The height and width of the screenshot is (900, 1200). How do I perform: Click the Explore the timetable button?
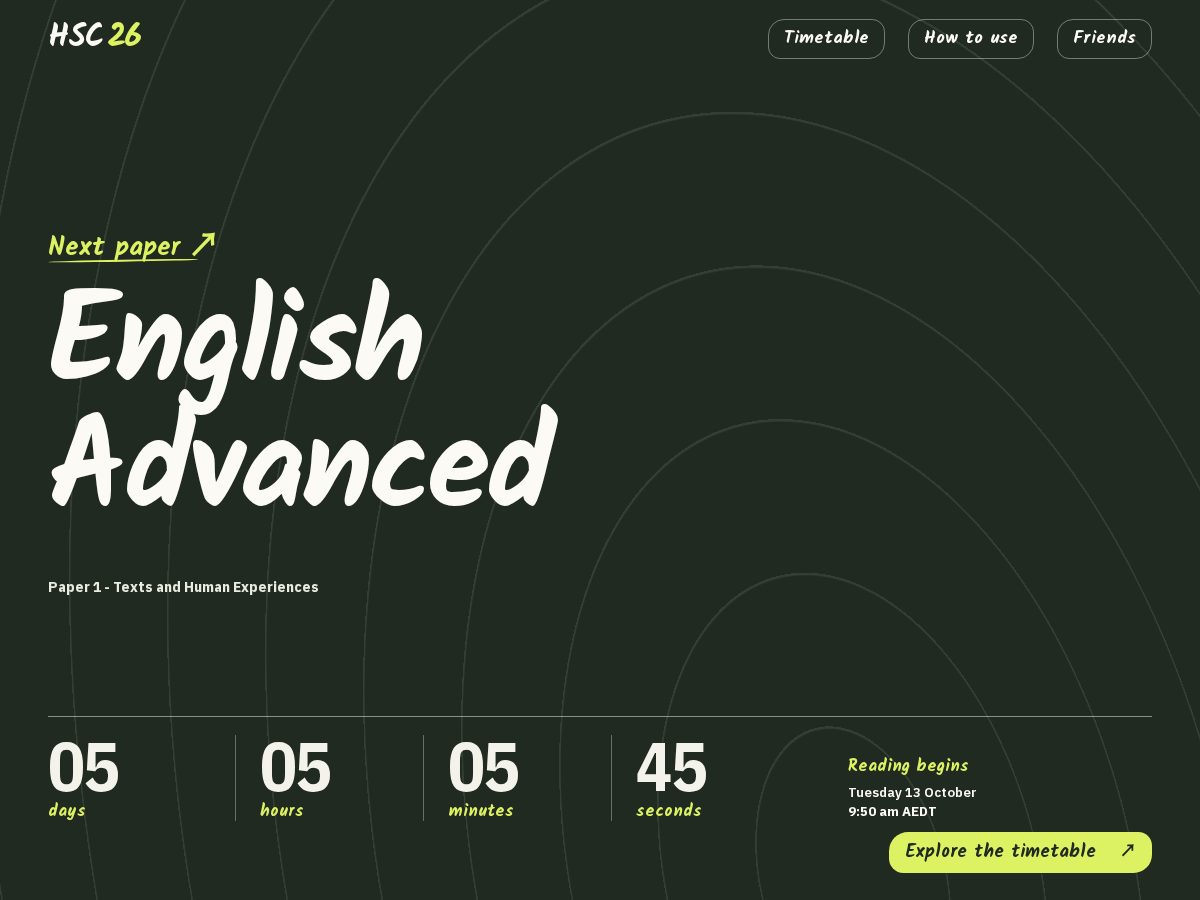[x=1020, y=852]
